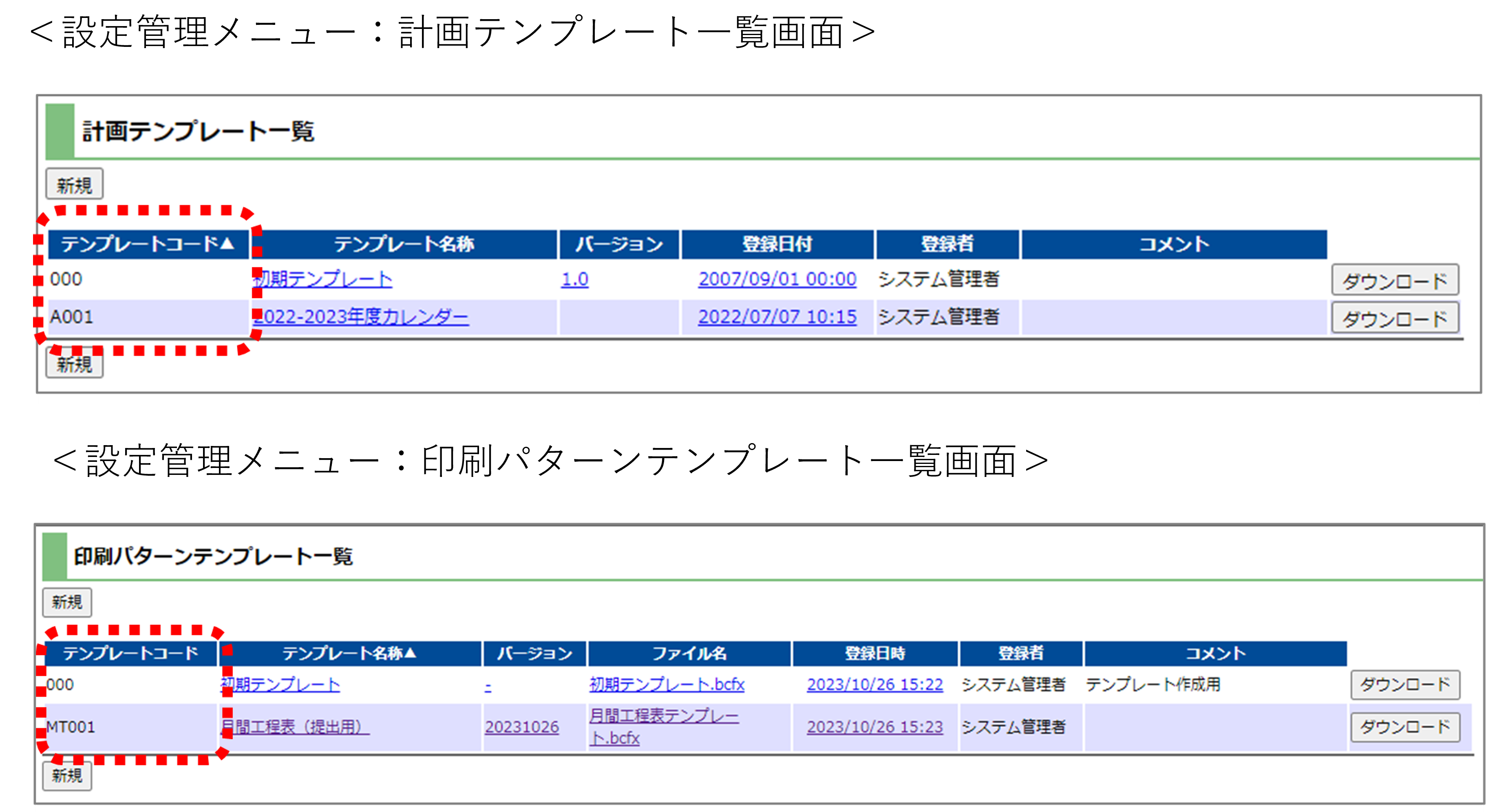
Task: Download template row 000 in 計画テンプレート一覧
Action: coord(1395,280)
